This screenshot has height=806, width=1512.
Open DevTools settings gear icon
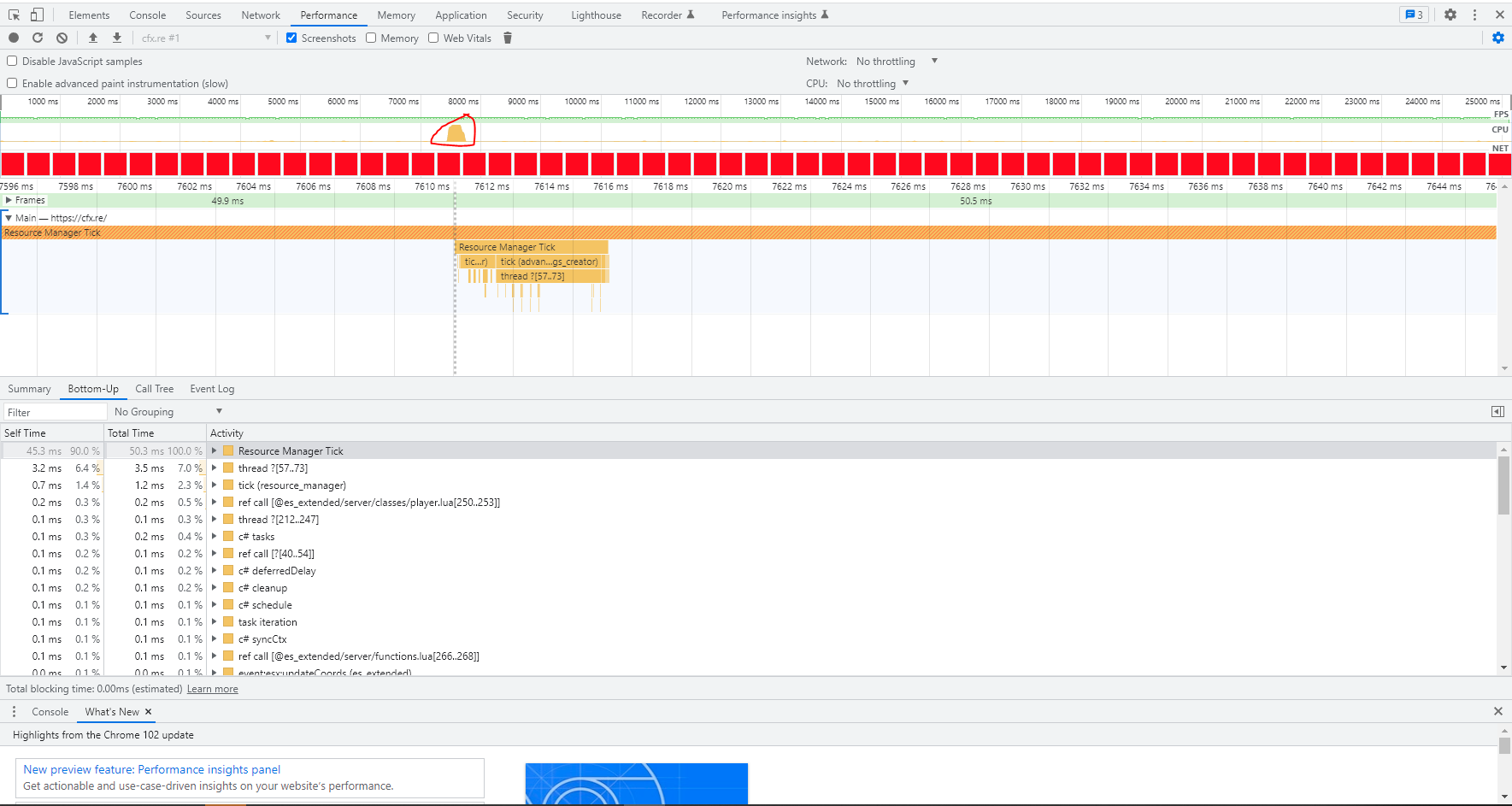point(1450,15)
